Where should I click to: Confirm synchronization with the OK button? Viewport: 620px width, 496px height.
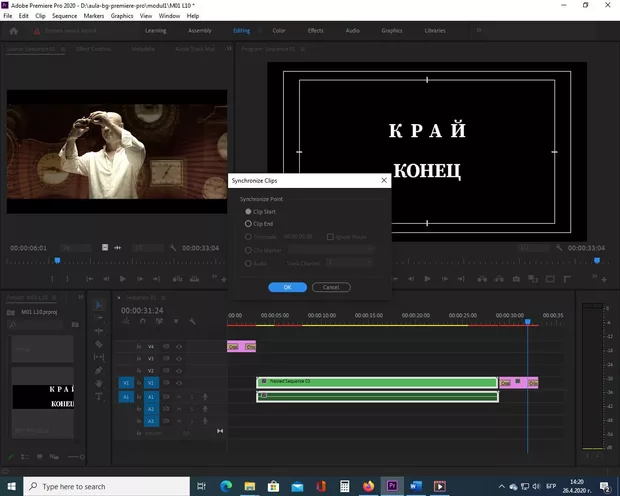(x=287, y=287)
